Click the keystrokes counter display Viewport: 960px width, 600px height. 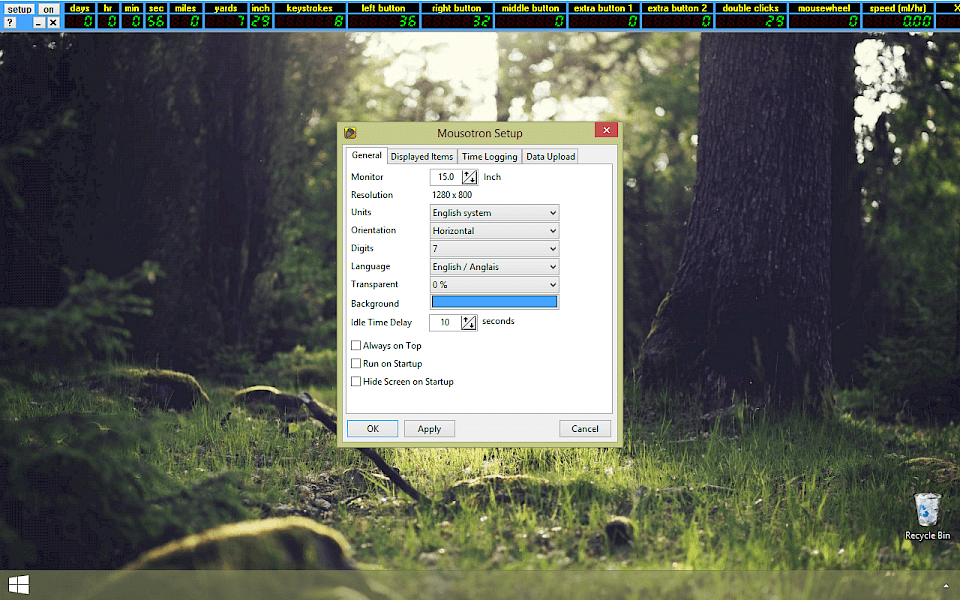pyautogui.click(x=310, y=21)
